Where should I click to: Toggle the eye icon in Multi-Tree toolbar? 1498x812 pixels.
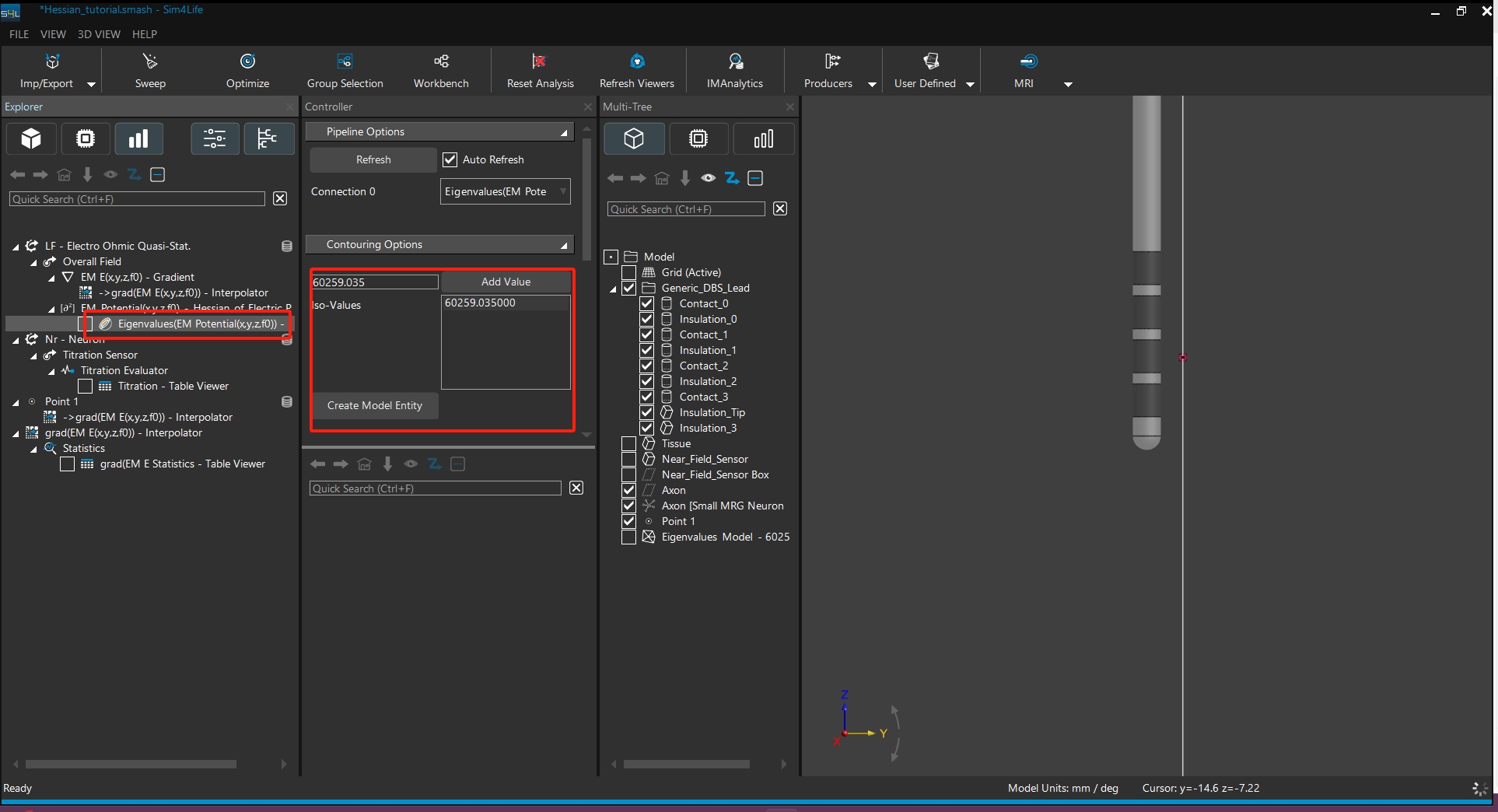click(708, 178)
